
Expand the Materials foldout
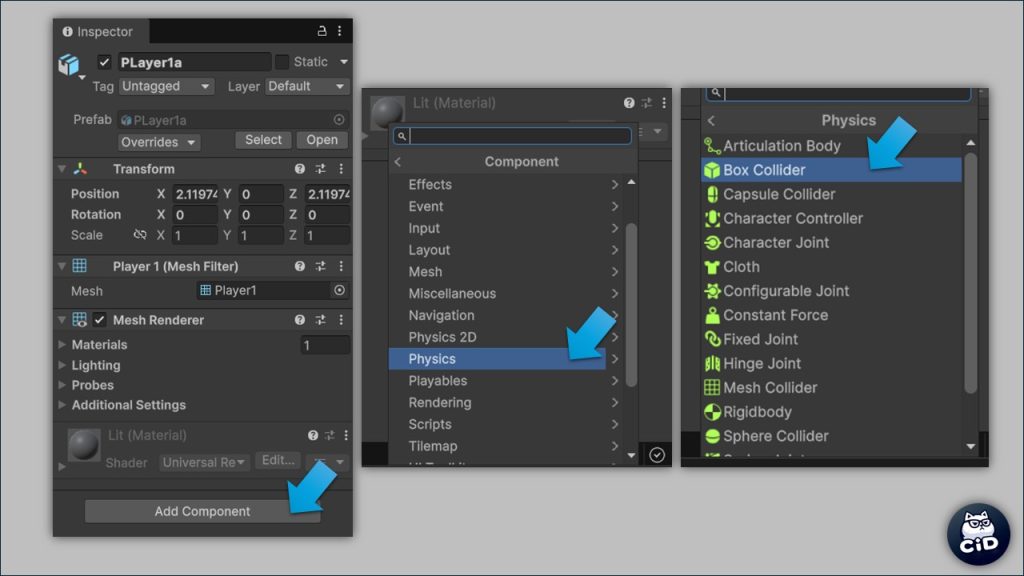pos(63,345)
